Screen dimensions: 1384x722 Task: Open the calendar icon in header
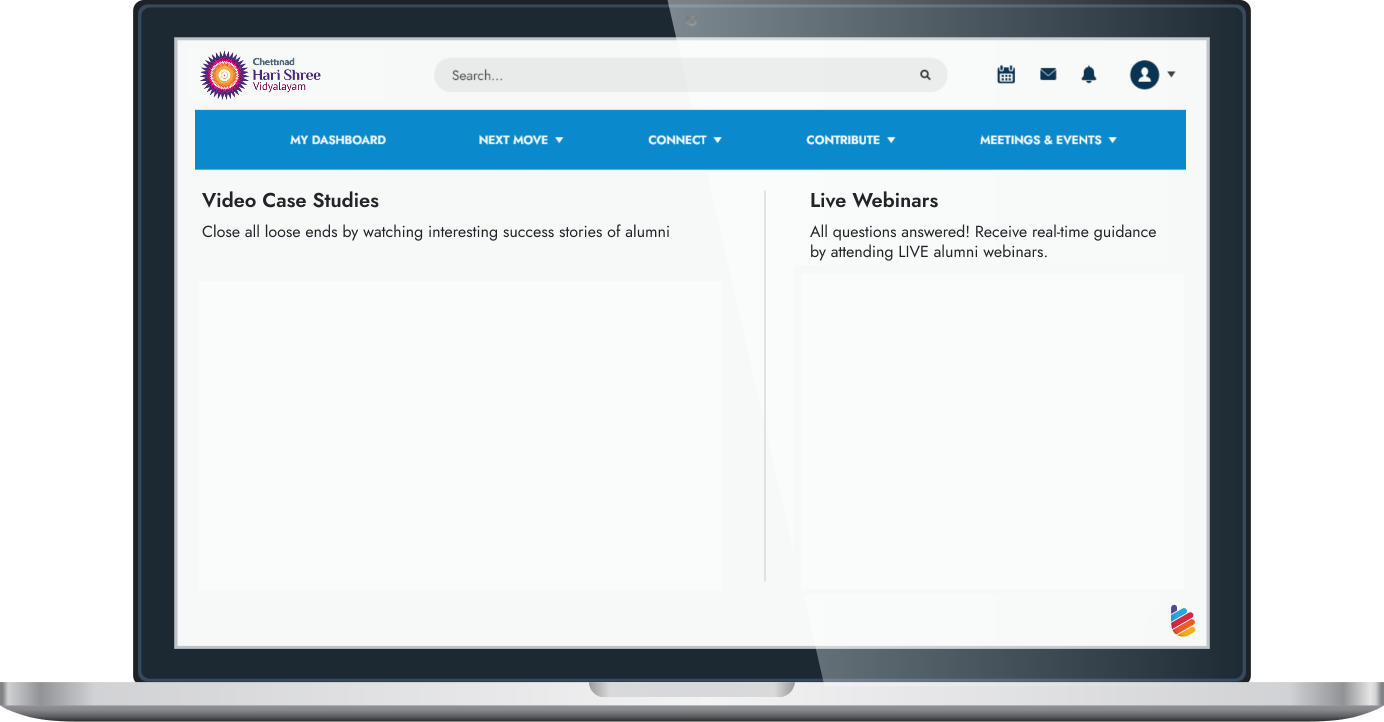pyautogui.click(x=1006, y=75)
